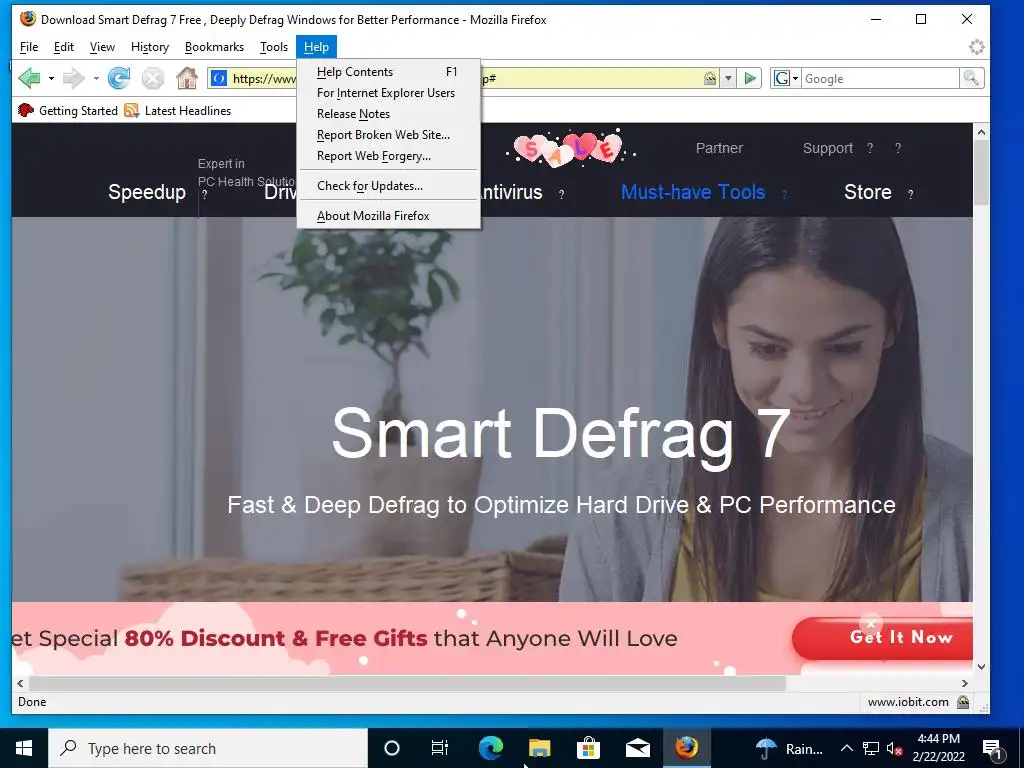Open the Tools menu

pyautogui.click(x=274, y=47)
